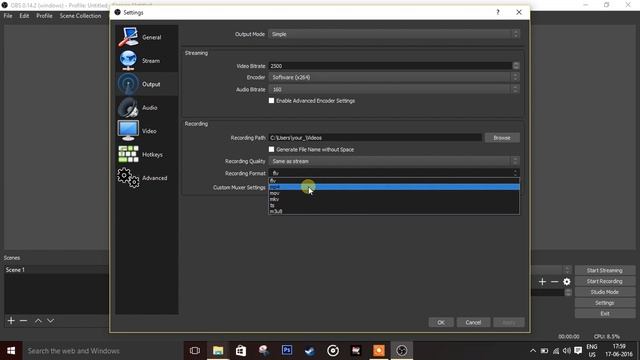The image size is (640, 360).
Task: Open the Windows Store taskbar icon
Action: click(241, 351)
